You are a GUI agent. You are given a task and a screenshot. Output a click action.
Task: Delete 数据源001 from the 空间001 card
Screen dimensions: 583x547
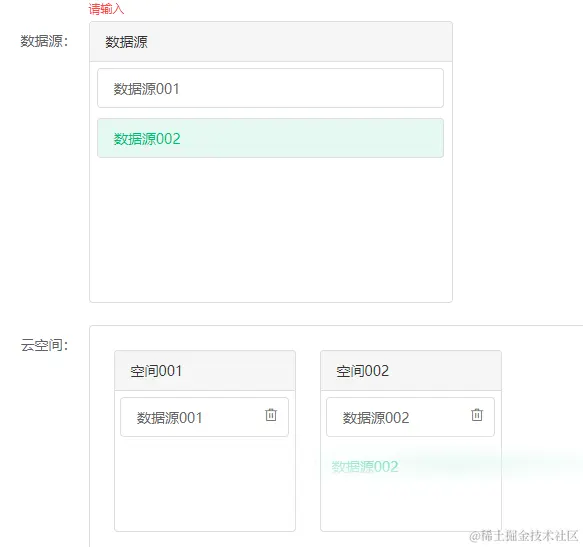point(271,415)
